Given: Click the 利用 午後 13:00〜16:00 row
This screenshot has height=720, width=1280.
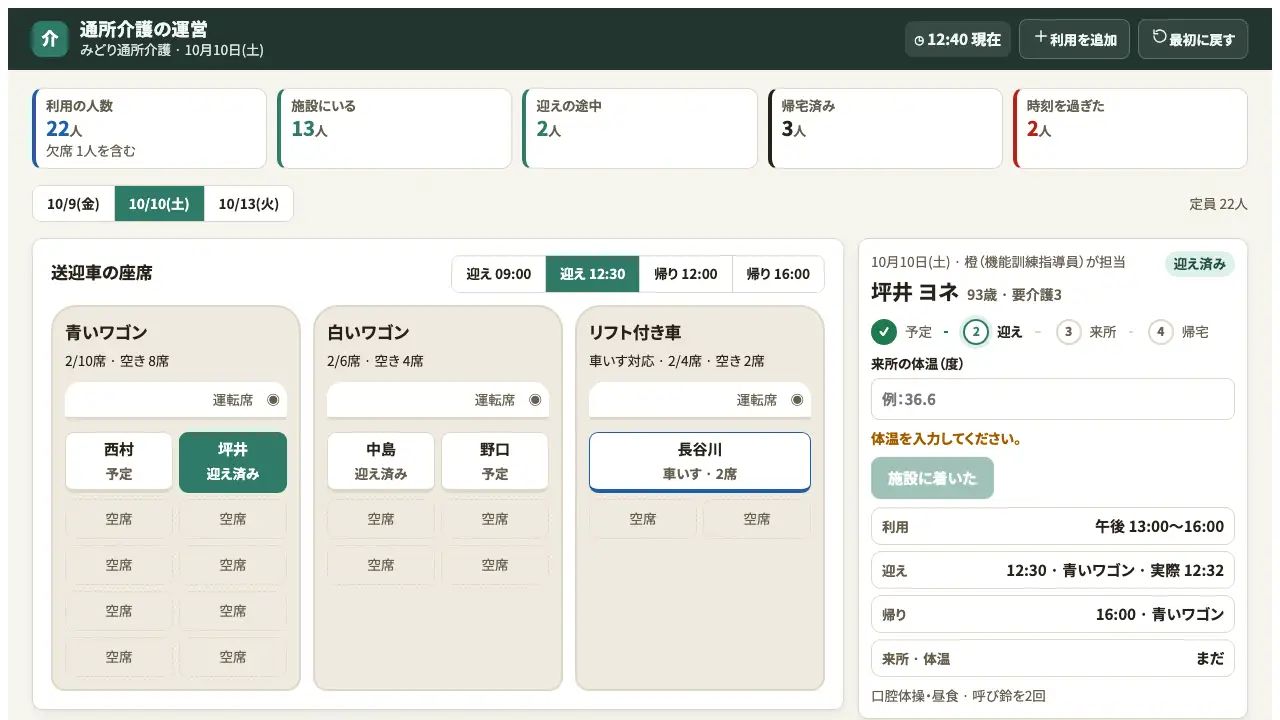Looking at the screenshot, I should tap(1053, 526).
